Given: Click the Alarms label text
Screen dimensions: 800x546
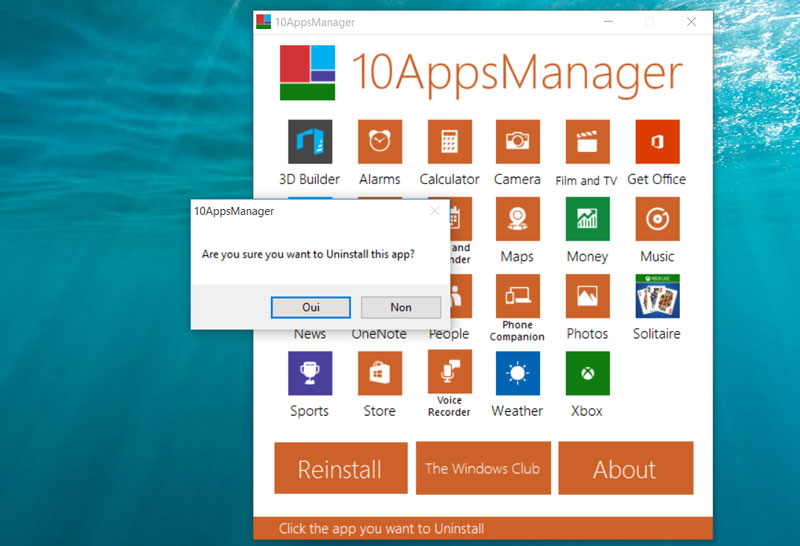Looking at the screenshot, I should (x=380, y=179).
